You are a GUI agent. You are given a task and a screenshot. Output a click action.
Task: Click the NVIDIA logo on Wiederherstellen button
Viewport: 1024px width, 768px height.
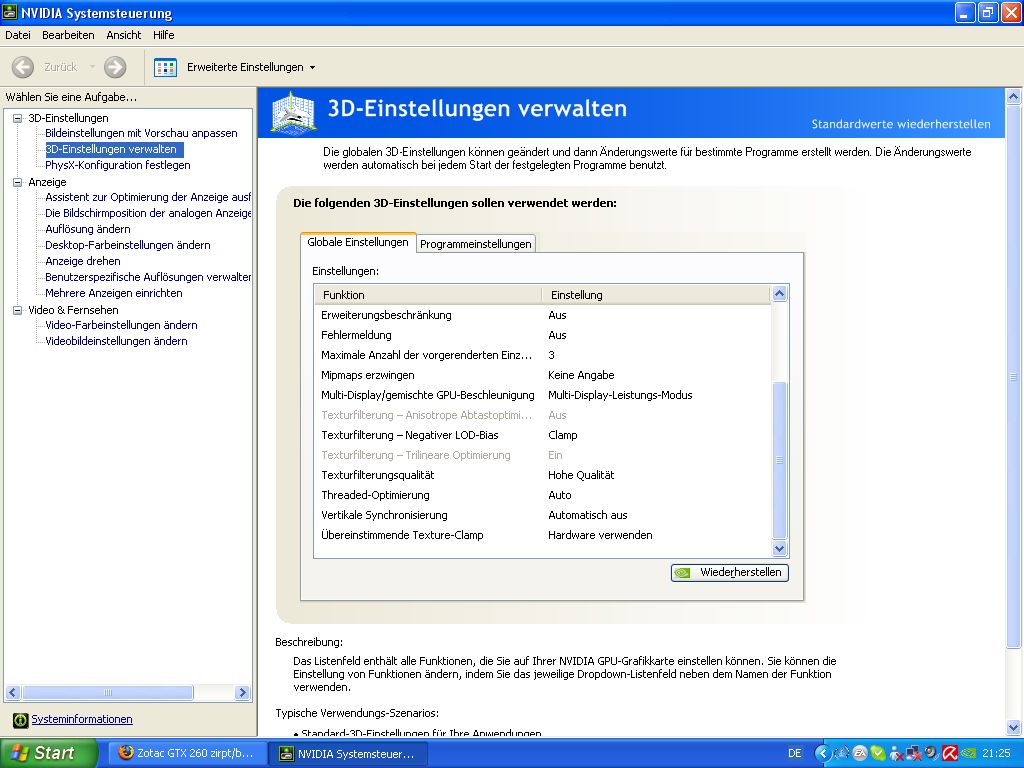[x=683, y=573]
